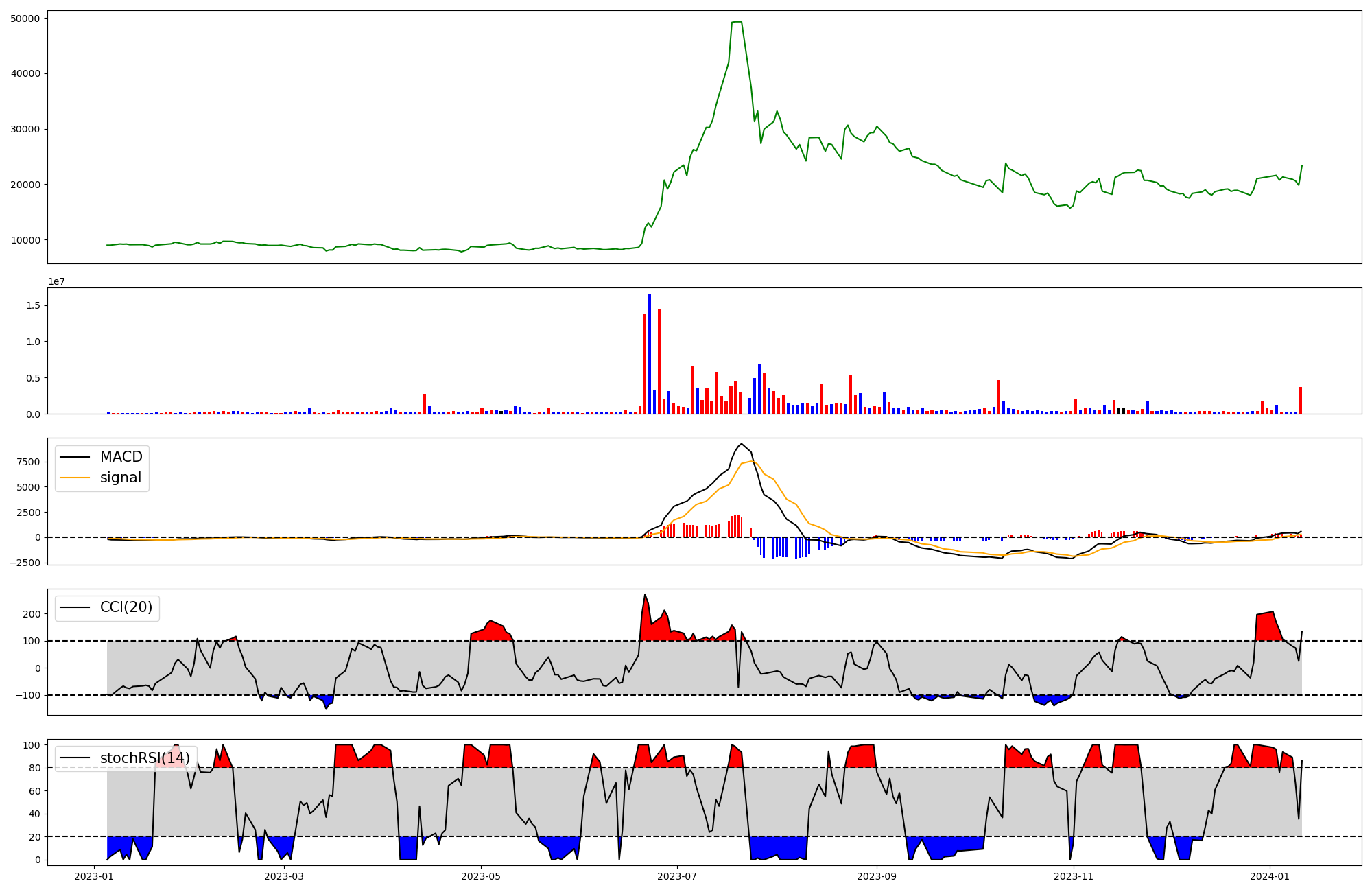This screenshot has height=892, width=1372.
Task: Click the orange signal legend line sample
Action: (75, 478)
